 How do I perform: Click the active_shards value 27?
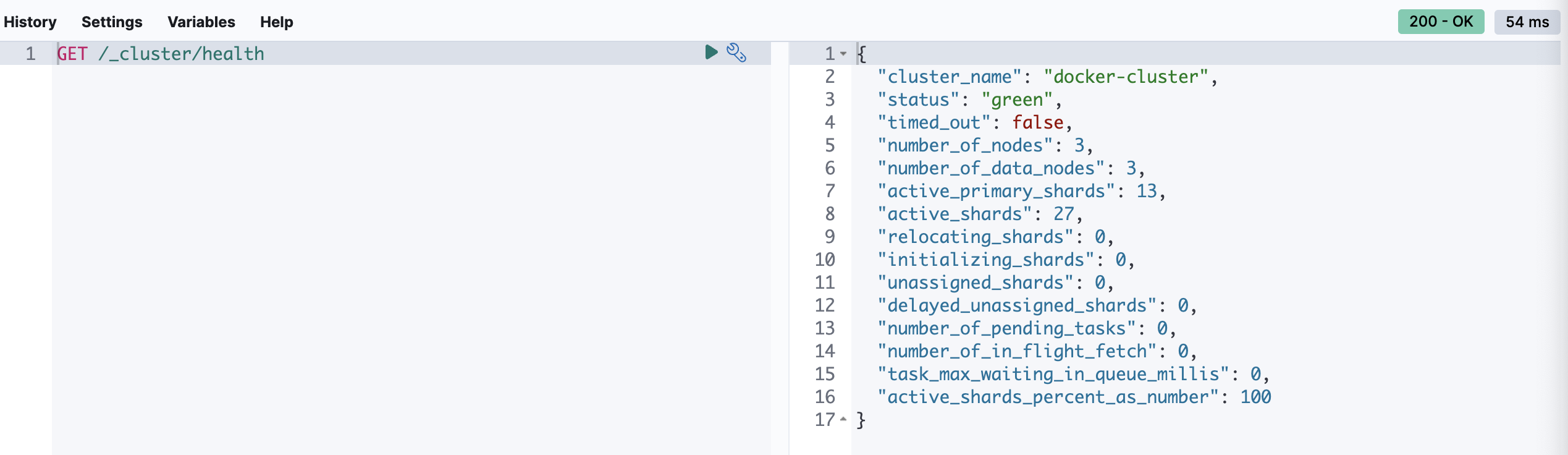(x=1064, y=214)
